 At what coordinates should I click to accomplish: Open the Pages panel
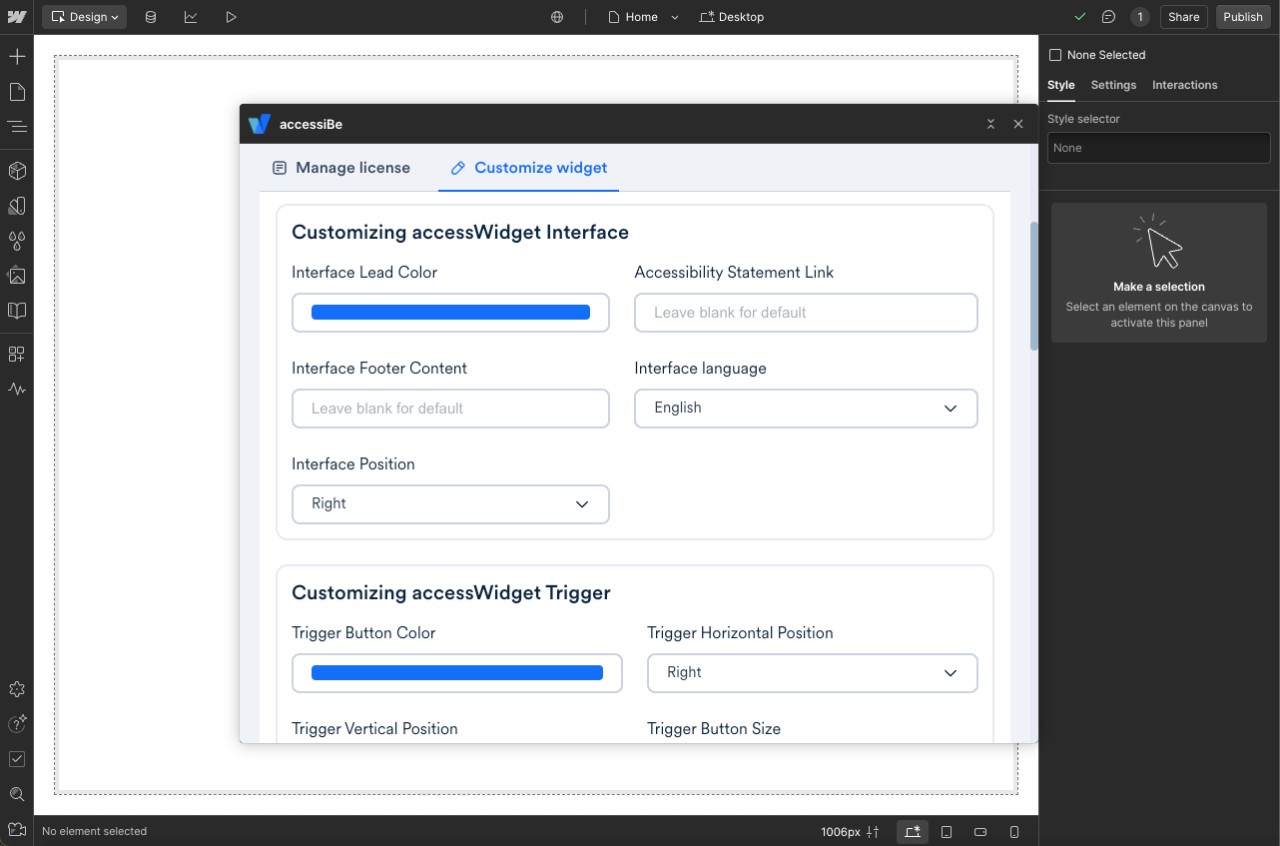tap(17, 92)
